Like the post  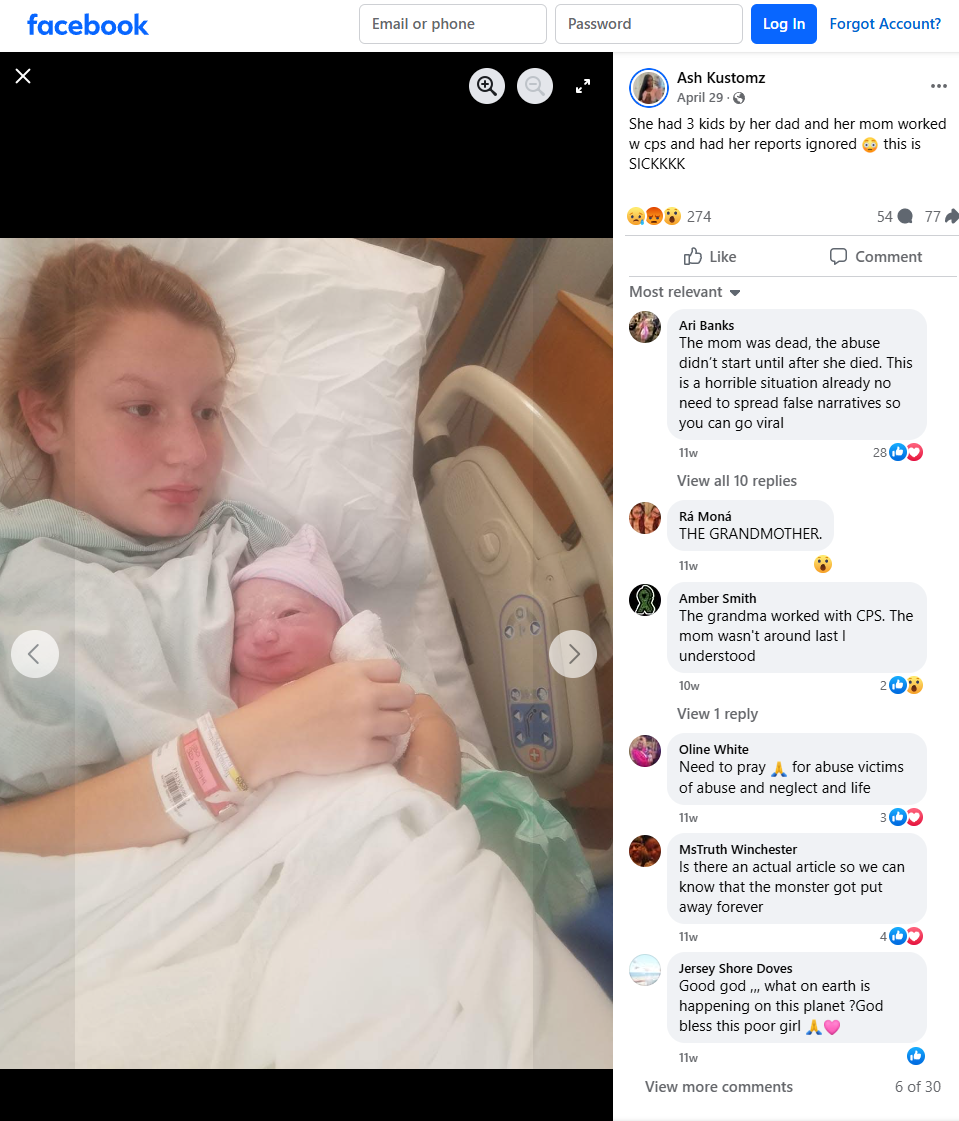pos(709,257)
